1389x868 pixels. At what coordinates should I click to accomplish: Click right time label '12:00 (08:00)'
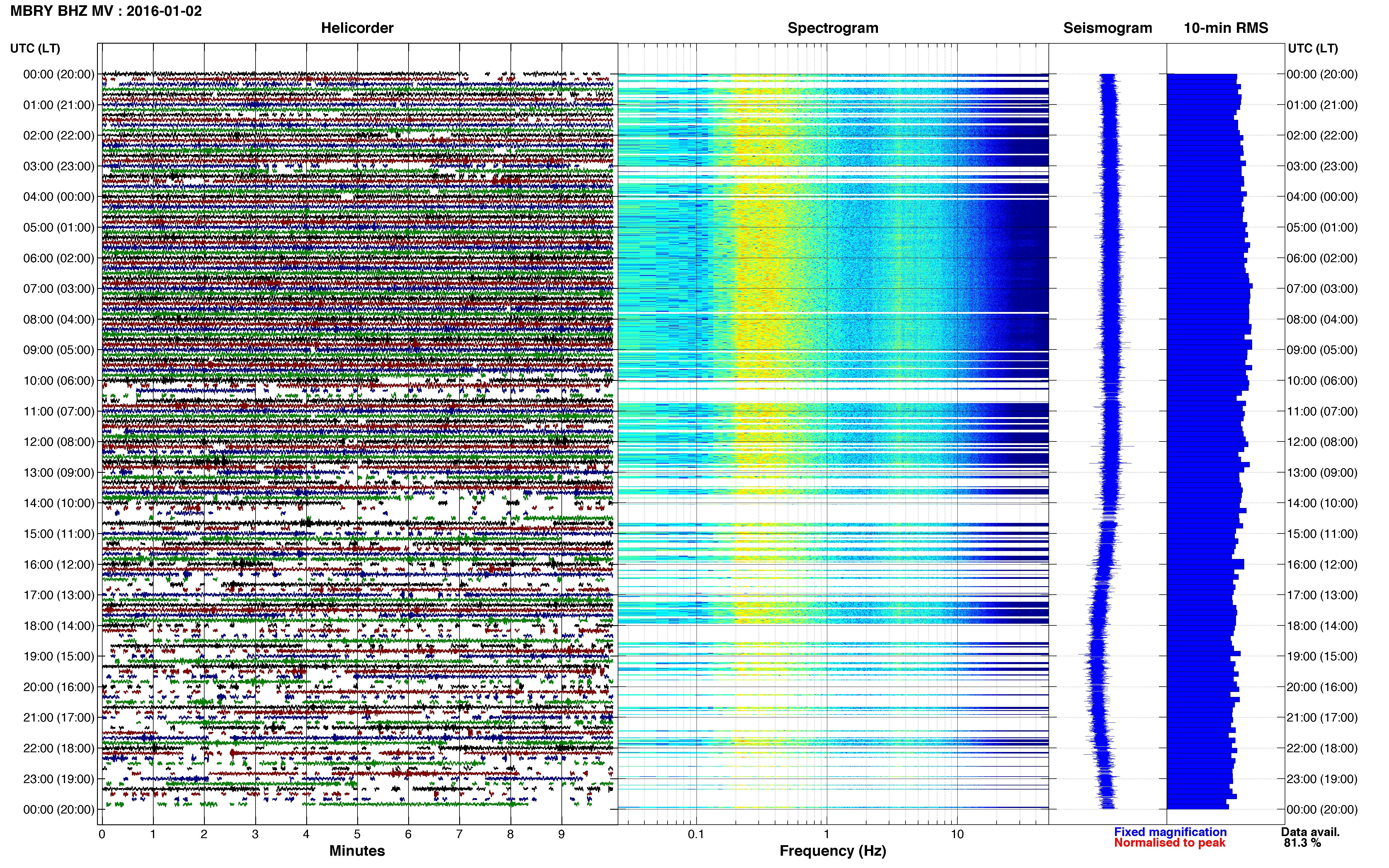(x=1322, y=442)
